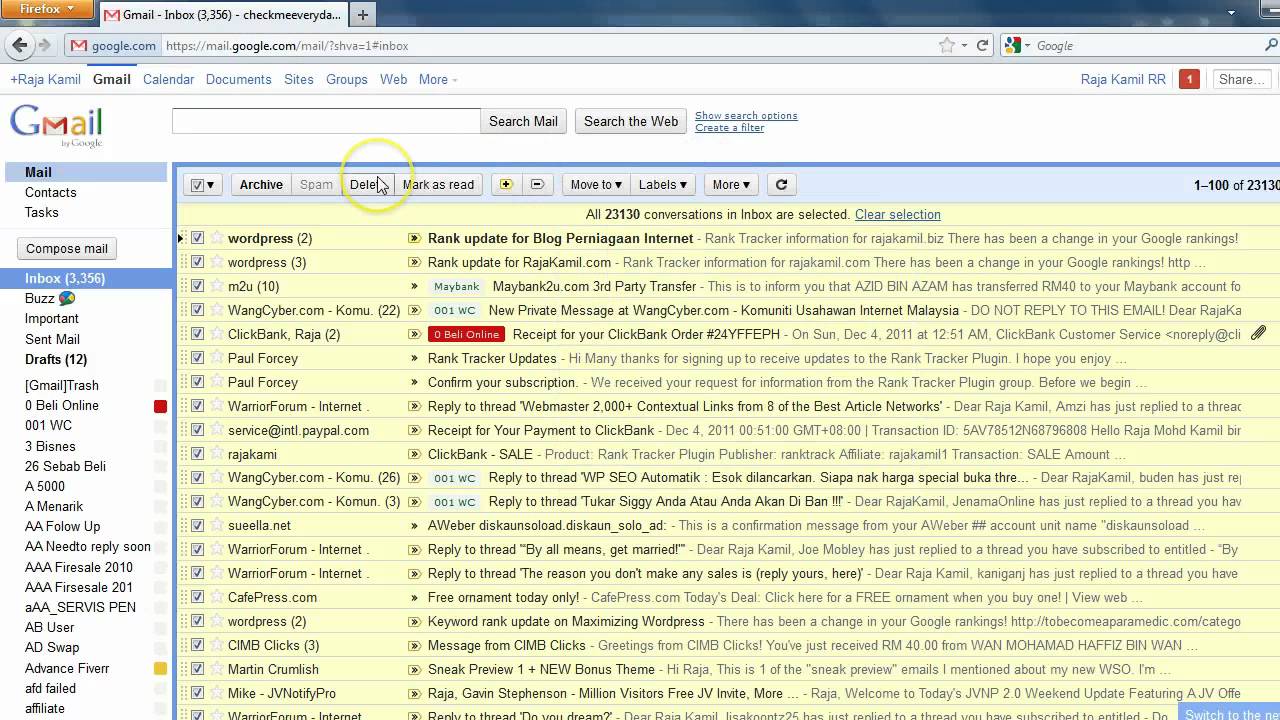Viewport: 1280px width, 720px height.
Task: Toggle importance marker on CIMB Clicks row
Action: click(414, 645)
